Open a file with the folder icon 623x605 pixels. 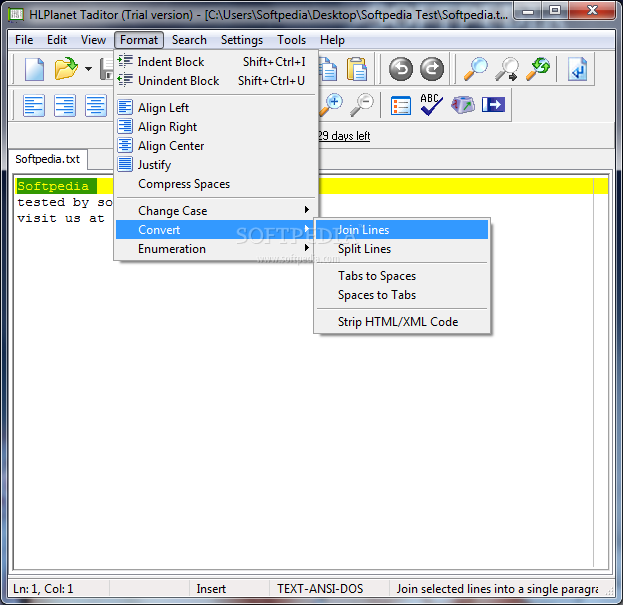pyautogui.click(x=66, y=69)
